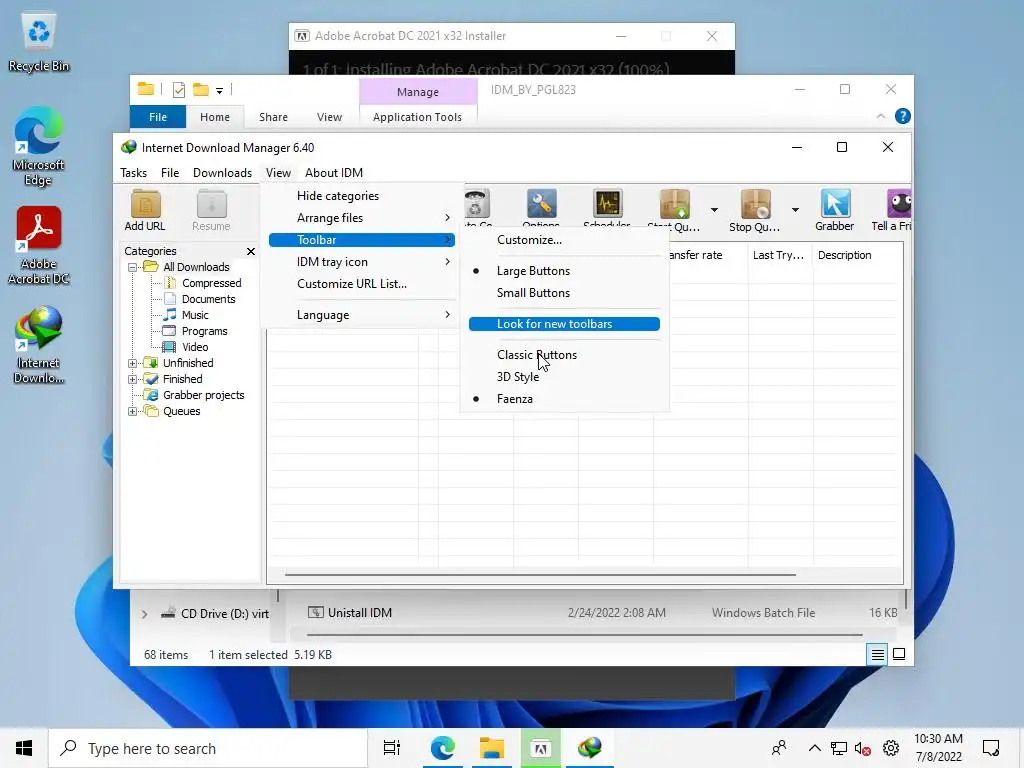The height and width of the screenshot is (768, 1024).
Task: Choose Customize URL List option
Action: 362,283
